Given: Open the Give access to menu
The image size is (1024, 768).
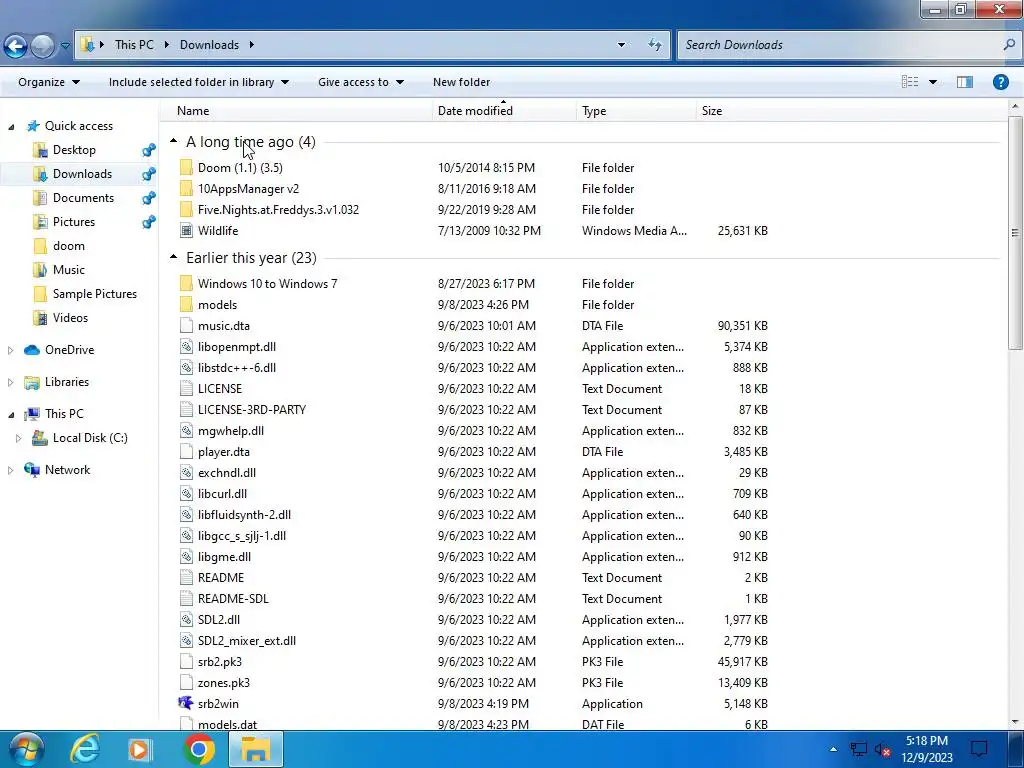Looking at the screenshot, I should (x=360, y=82).
